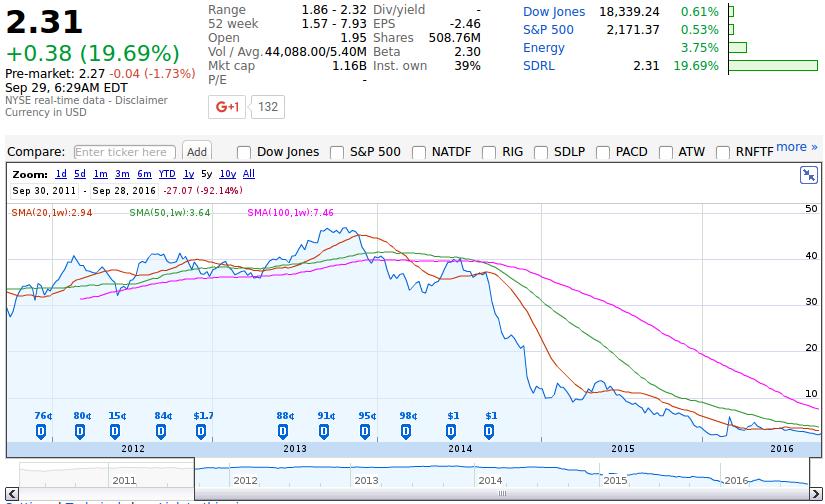Open the 15¢ dividend marker
Image resolution: width=825 pixels, height=504 pixels.
(x=115, y=432)
